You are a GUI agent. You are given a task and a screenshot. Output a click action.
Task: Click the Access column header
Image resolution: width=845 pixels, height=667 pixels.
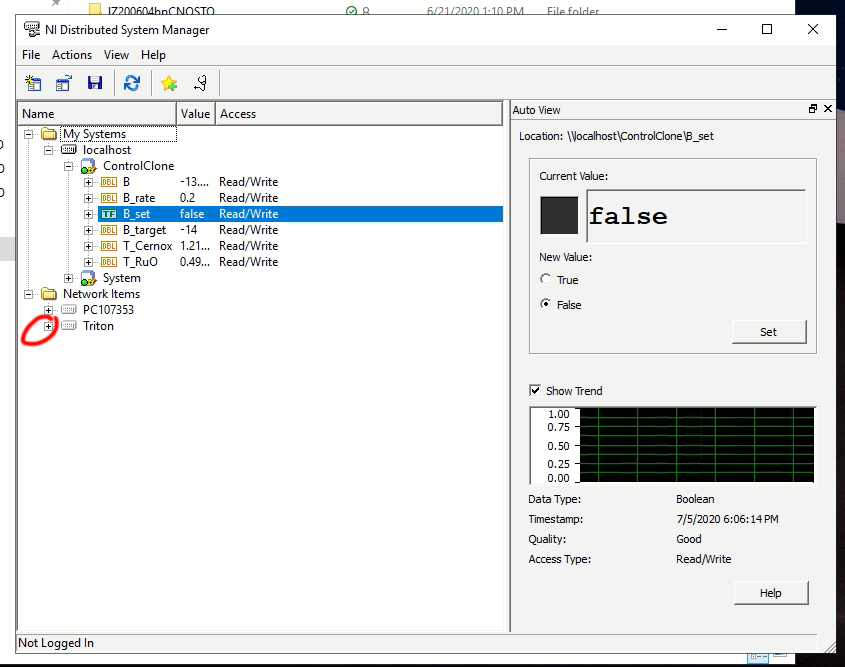[x=359, y=114]
